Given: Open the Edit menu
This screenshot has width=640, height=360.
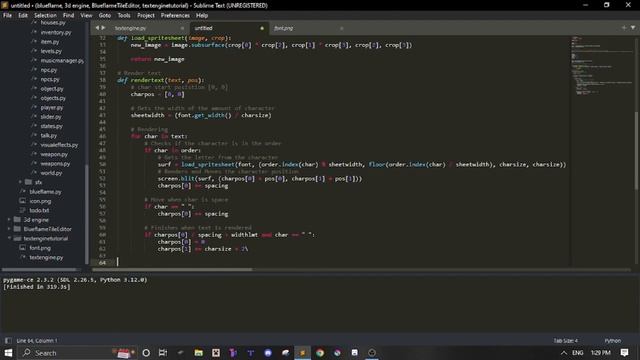Looking at the screenshot, I should [x=23, y=16].
